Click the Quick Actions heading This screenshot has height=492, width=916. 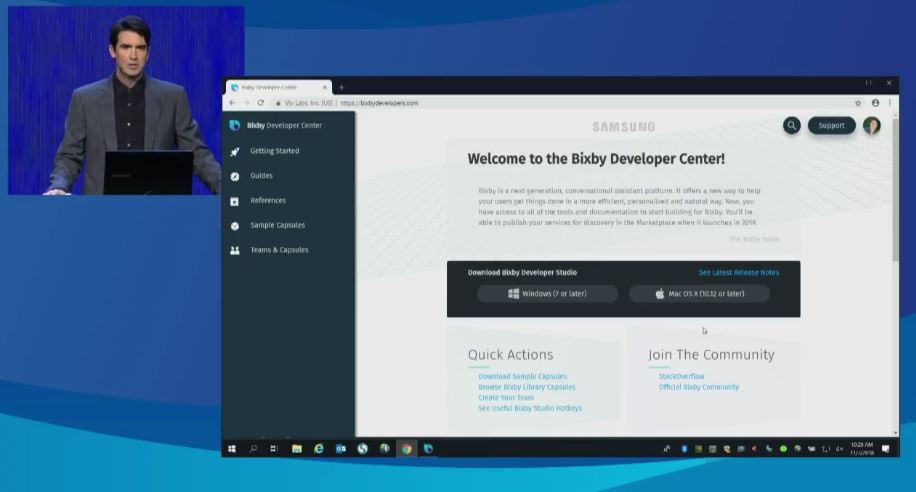510,355
